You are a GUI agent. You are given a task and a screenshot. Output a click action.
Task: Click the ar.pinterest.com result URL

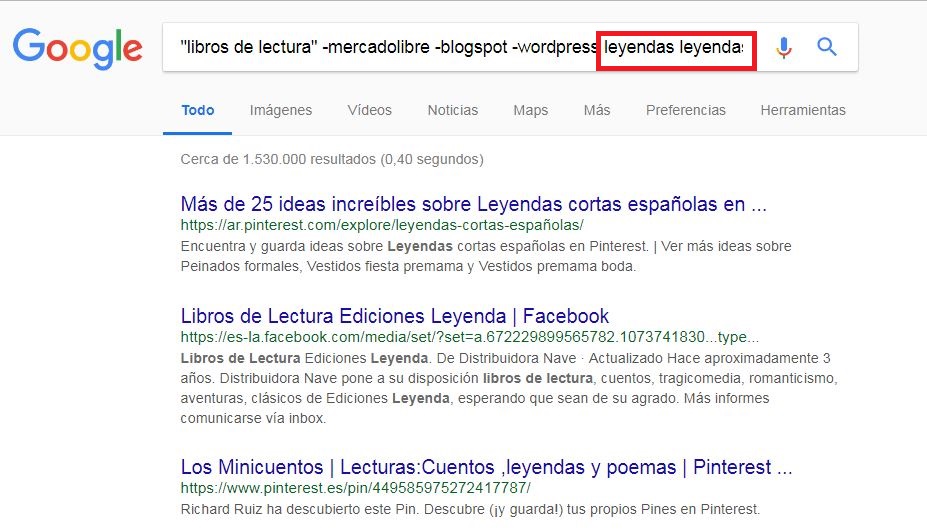coord(381,226)
